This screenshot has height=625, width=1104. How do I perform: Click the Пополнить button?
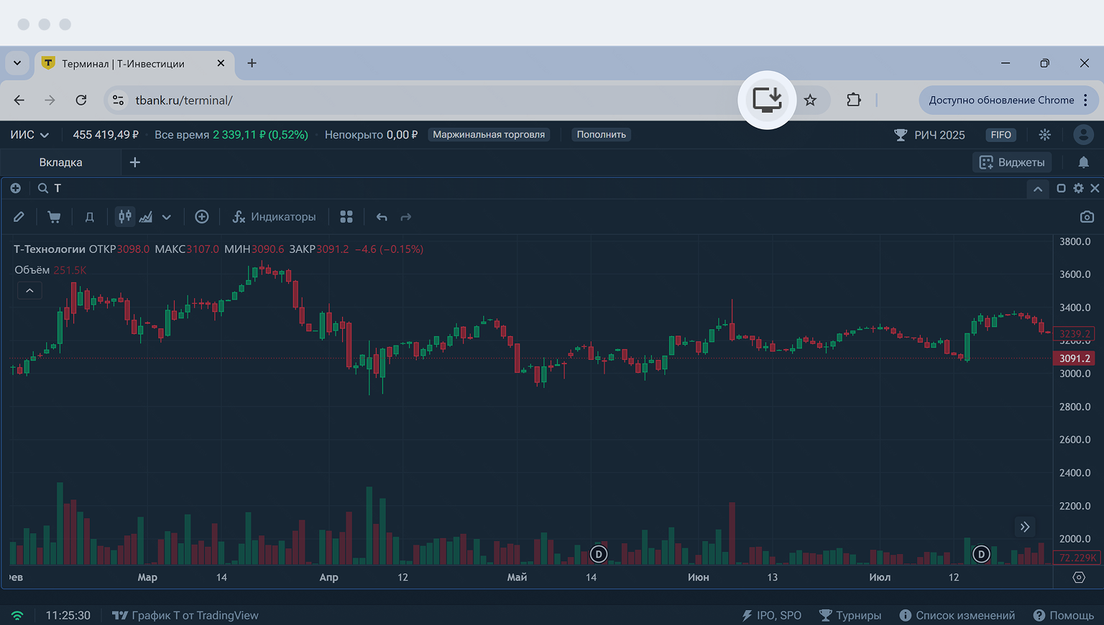tap(601, 134)
